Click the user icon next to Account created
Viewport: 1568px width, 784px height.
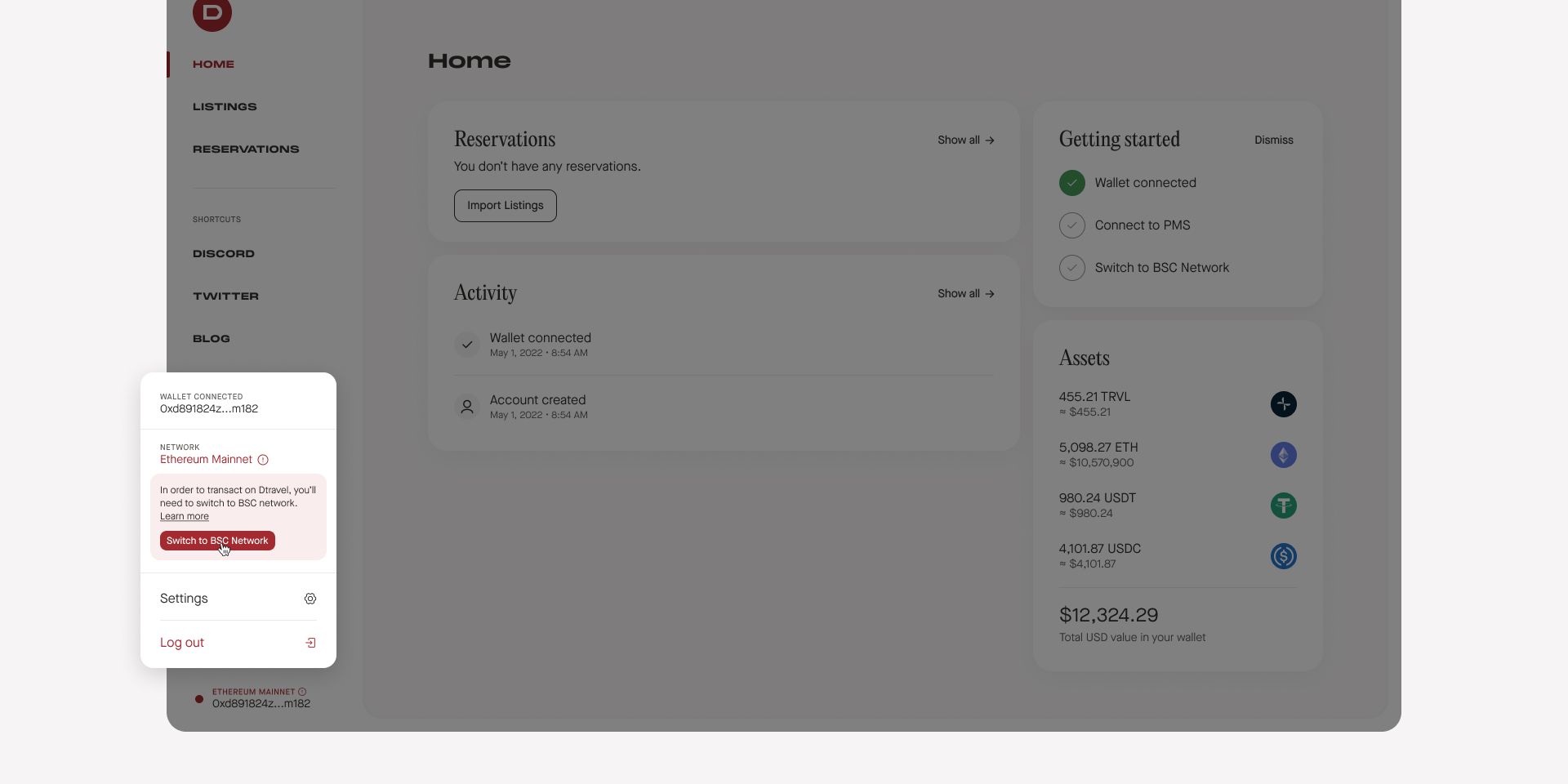tap(466, 407)
